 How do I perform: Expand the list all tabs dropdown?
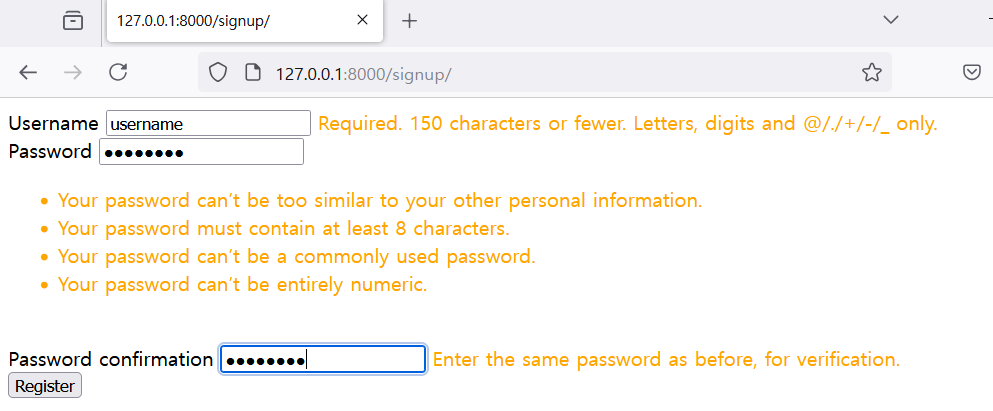click(890, 20)
